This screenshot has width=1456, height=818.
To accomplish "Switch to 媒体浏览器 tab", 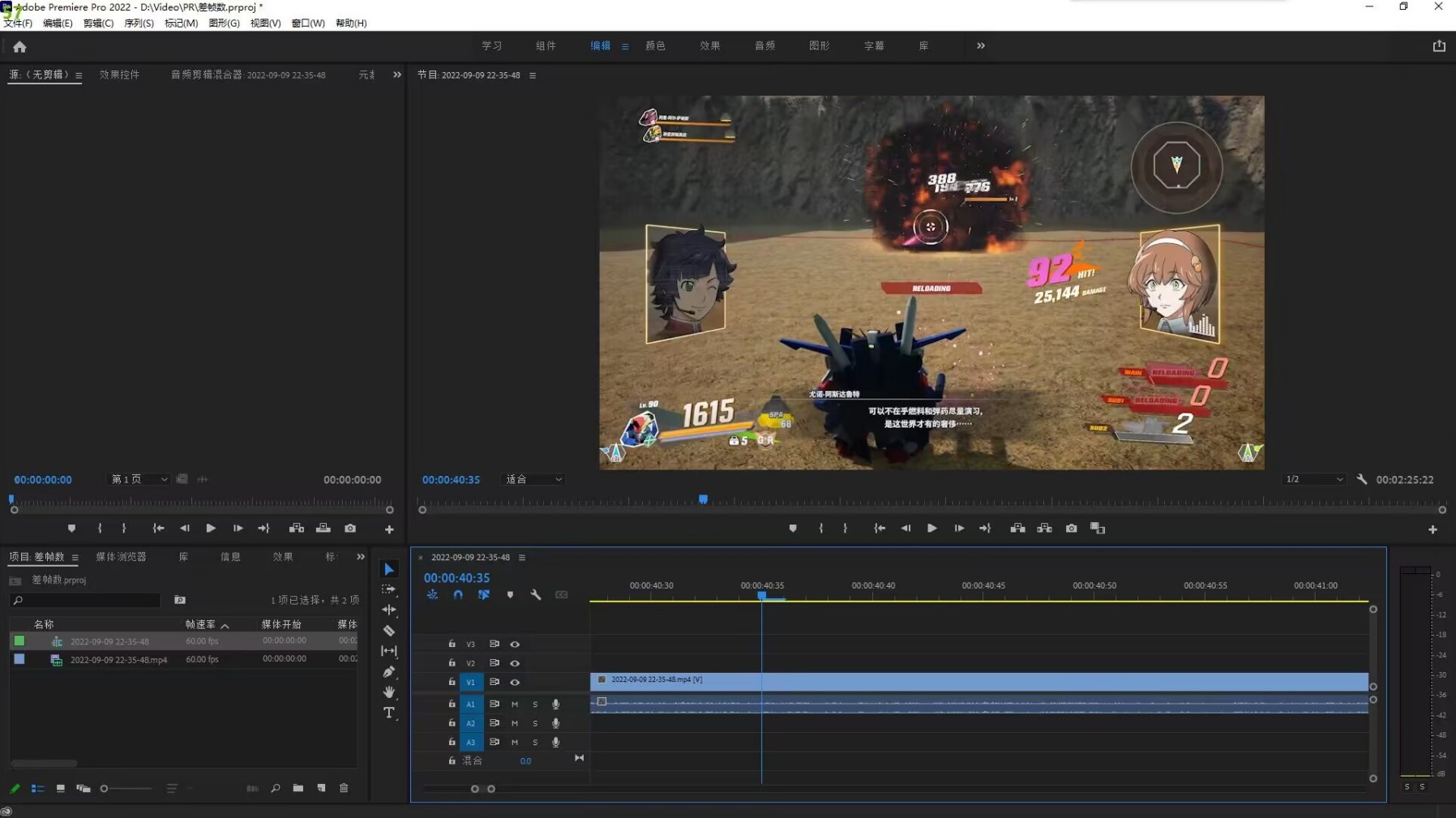I will point(121,557).
